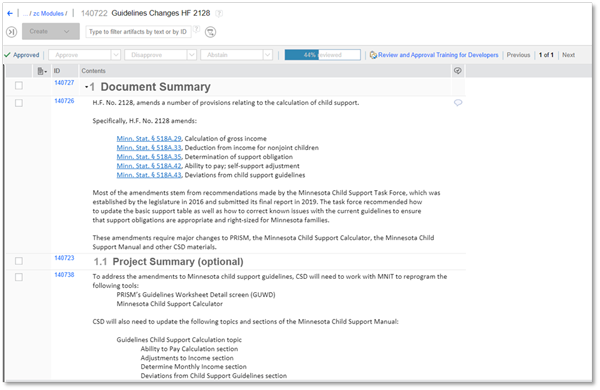Select checkbox for artifact 140727
This screenshot has height=390, width=600.
19,86
